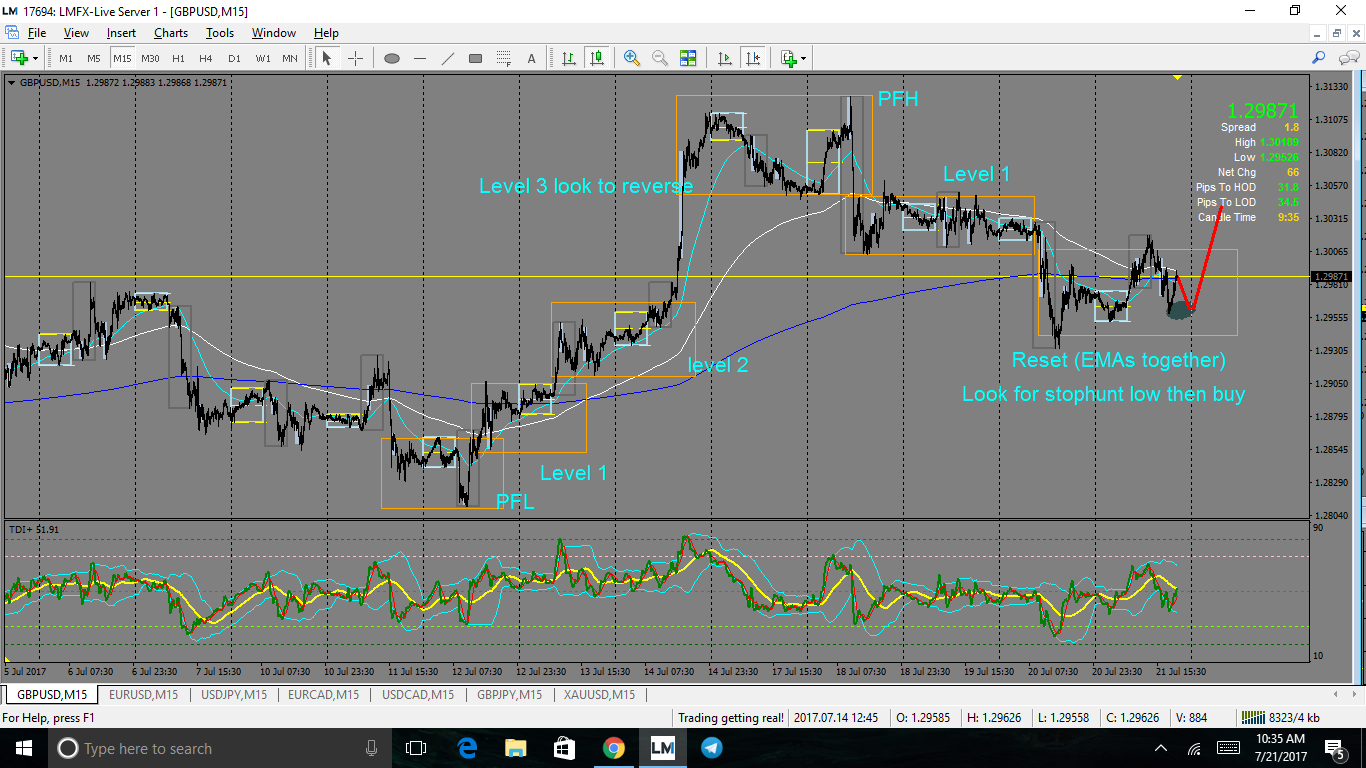The image size is (1366, 768).
Task: Switch timeframe to M30
Action: (150, 58)
